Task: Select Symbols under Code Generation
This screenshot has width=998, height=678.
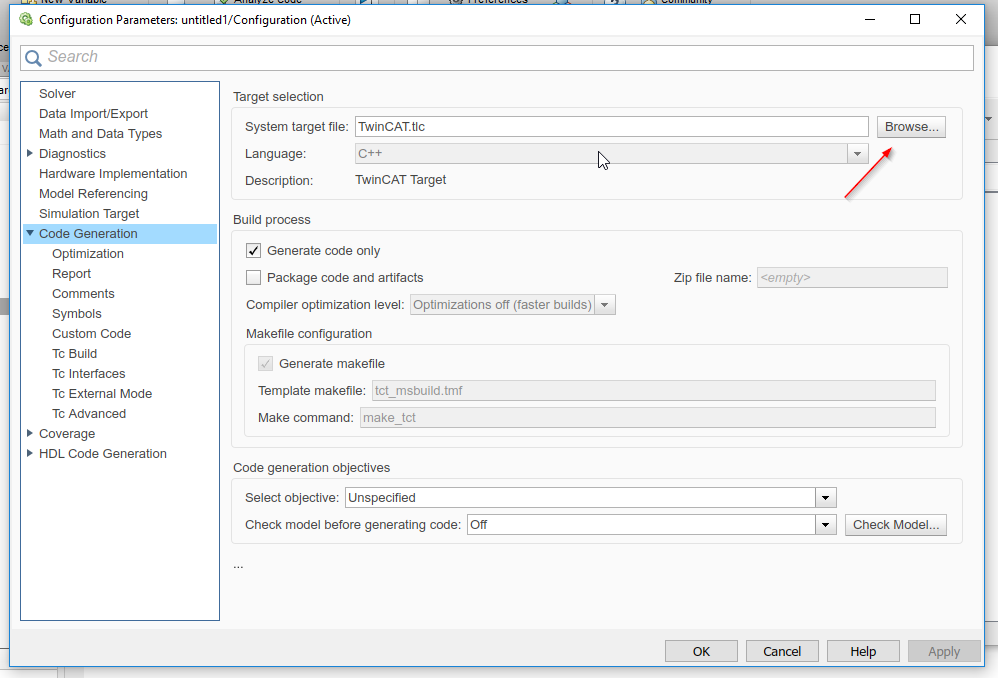Action: [76, 313]
